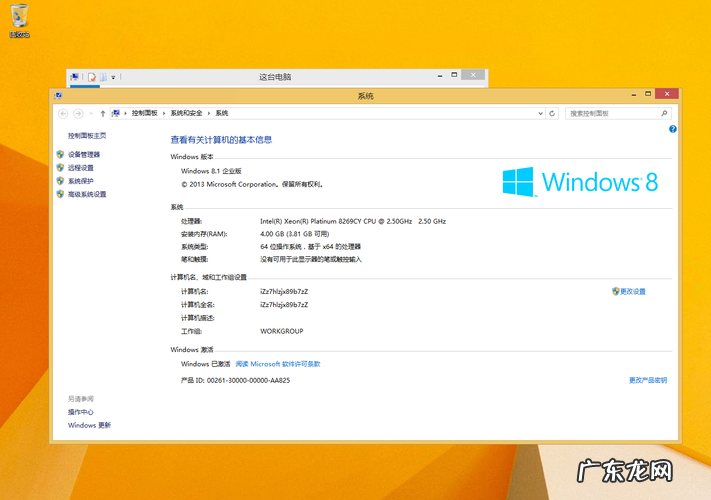This screenshot has width=711, height=500.
Task: Refresh the System window
Action: coord(552,113)
